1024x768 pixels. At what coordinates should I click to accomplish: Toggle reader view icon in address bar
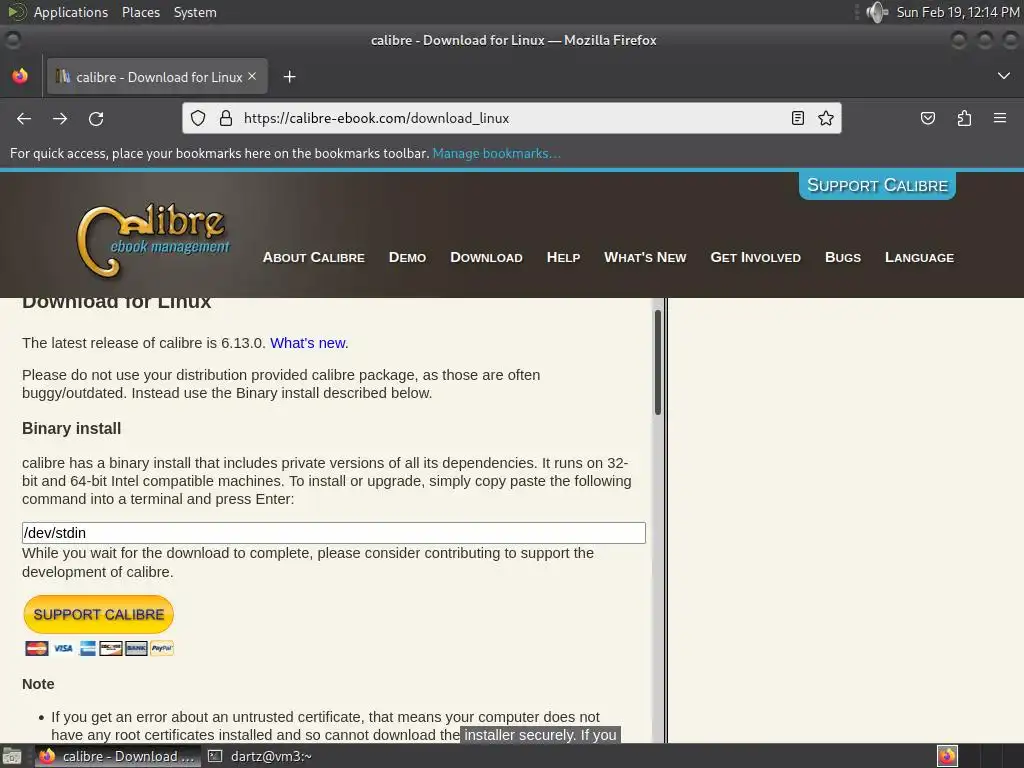pos(797,118)
